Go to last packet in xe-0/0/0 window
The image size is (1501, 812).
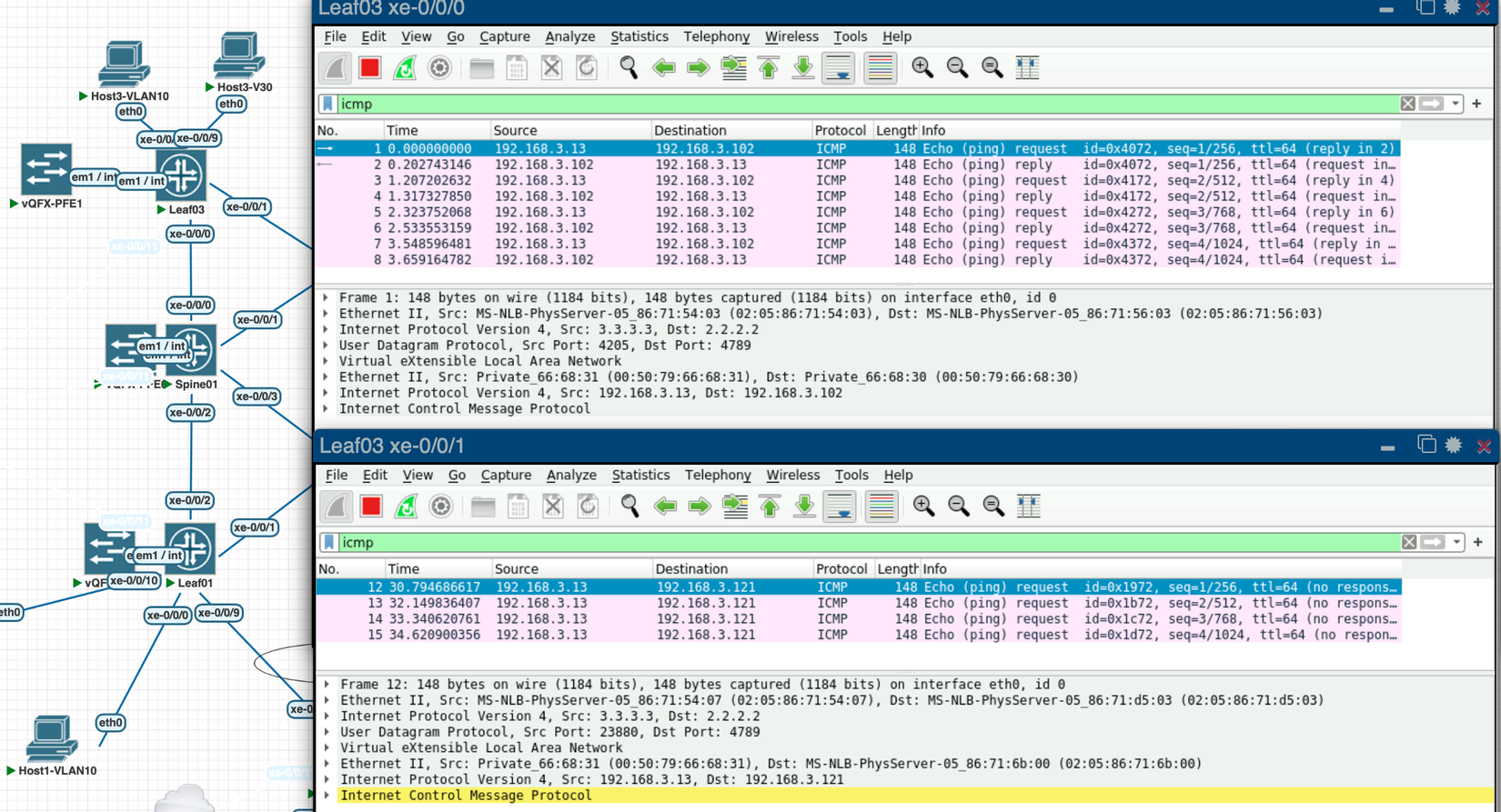pyautogui.click(x=803, y=68)
